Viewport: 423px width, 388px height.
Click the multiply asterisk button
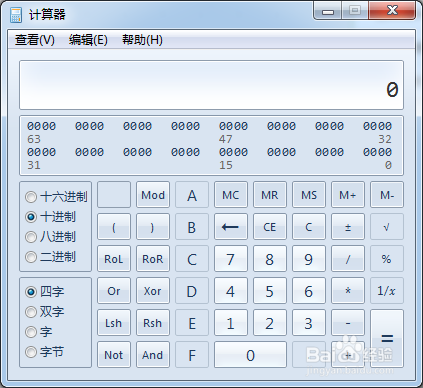tap(348, 291)
